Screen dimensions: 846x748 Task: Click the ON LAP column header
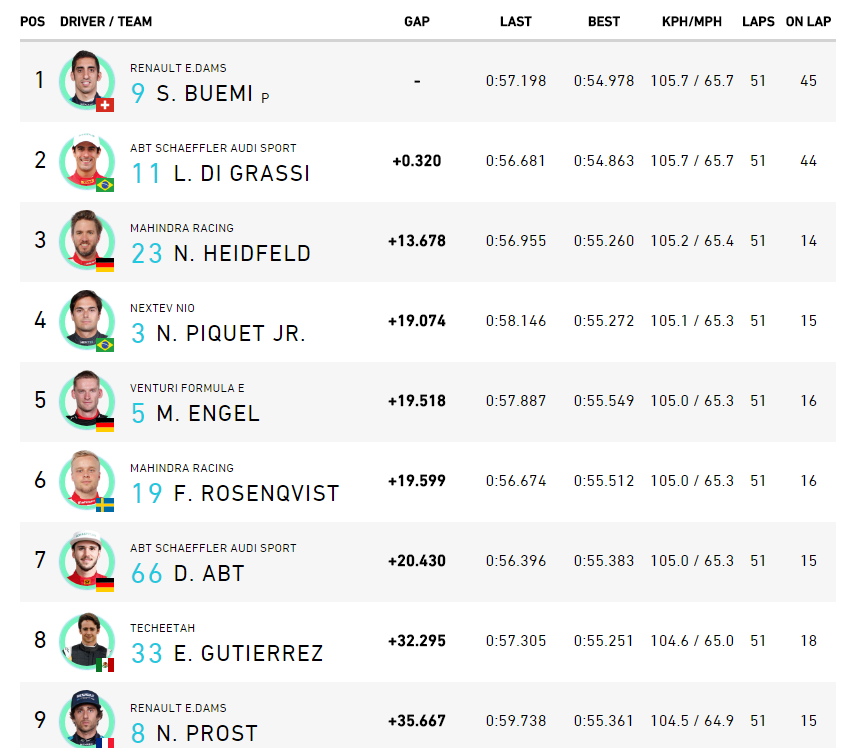tap(808, 22)
